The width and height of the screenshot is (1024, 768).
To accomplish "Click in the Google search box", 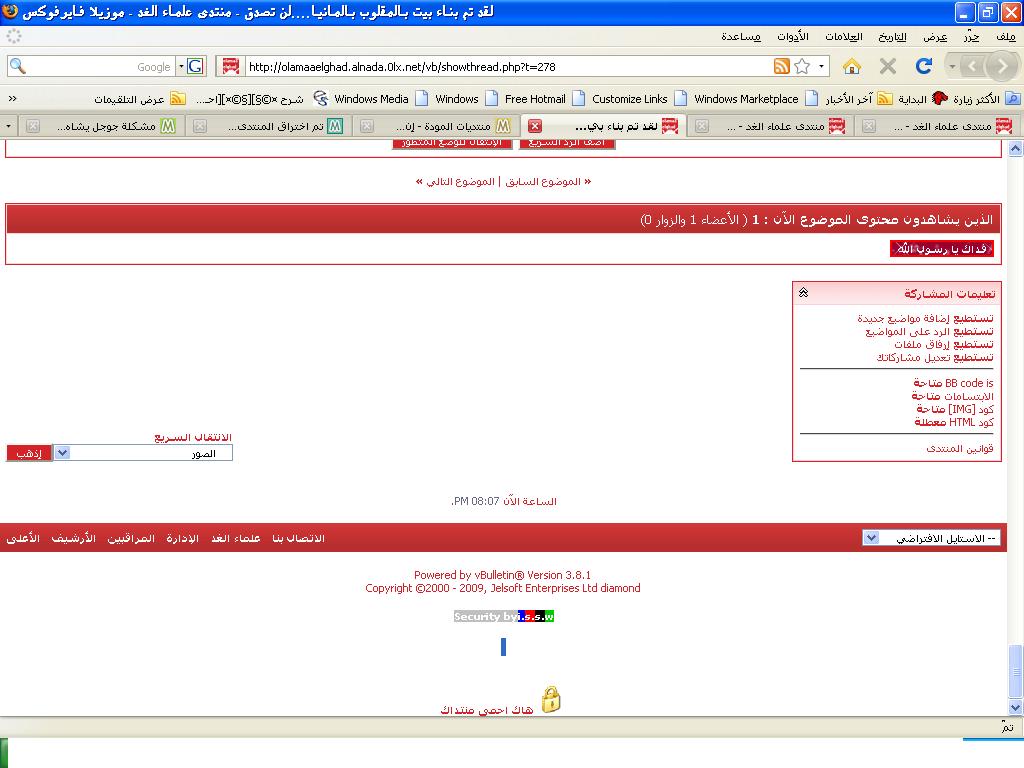I will 90,66.
